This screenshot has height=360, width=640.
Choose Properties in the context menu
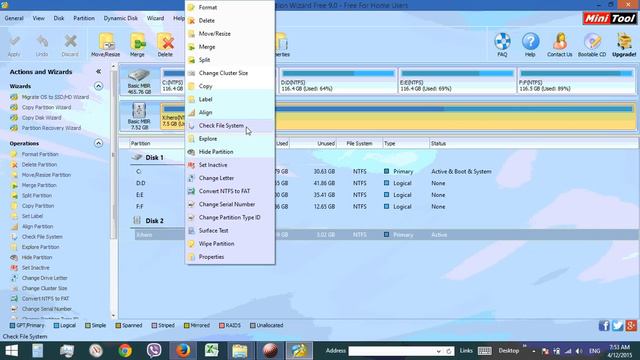coord(230,257)
